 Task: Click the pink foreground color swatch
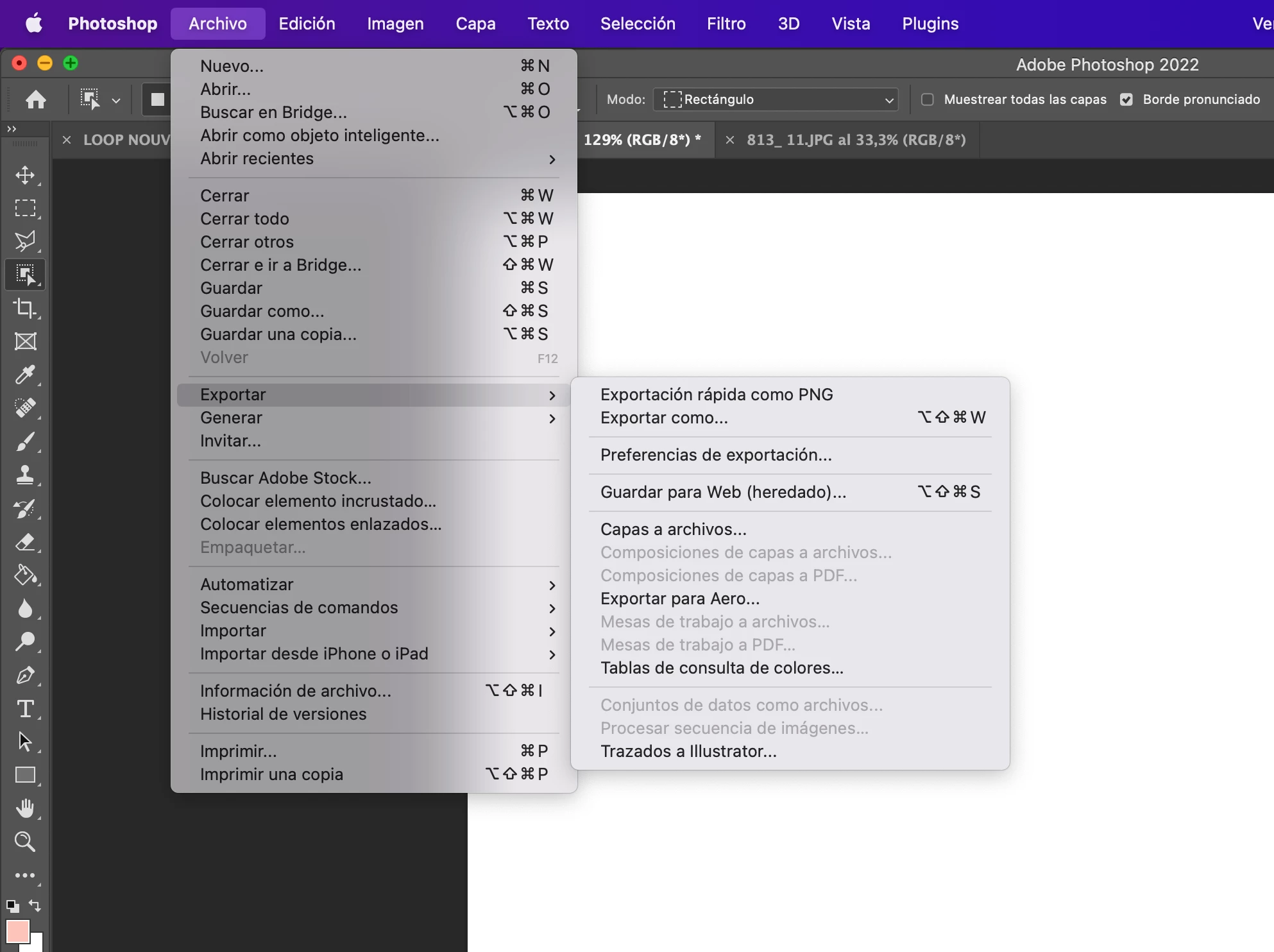tap(17, 931)
